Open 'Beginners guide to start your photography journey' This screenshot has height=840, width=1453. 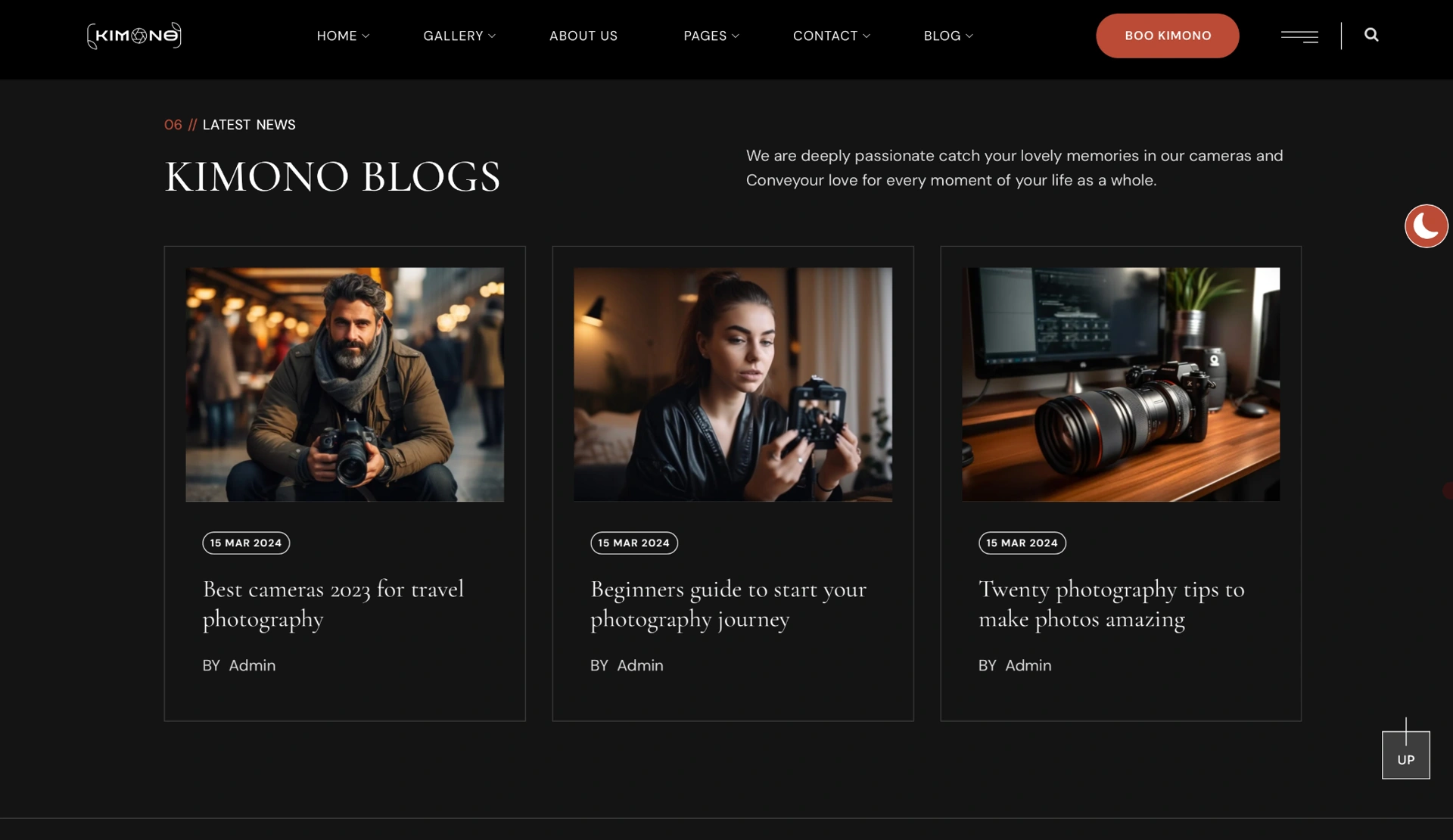pos(728,604)
